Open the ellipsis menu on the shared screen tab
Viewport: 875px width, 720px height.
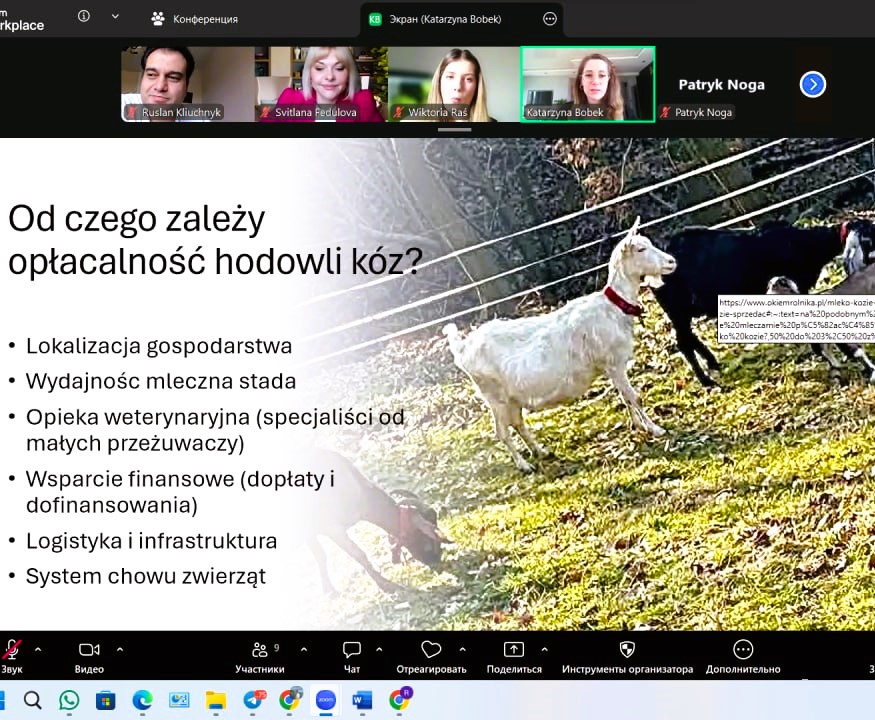549,18
